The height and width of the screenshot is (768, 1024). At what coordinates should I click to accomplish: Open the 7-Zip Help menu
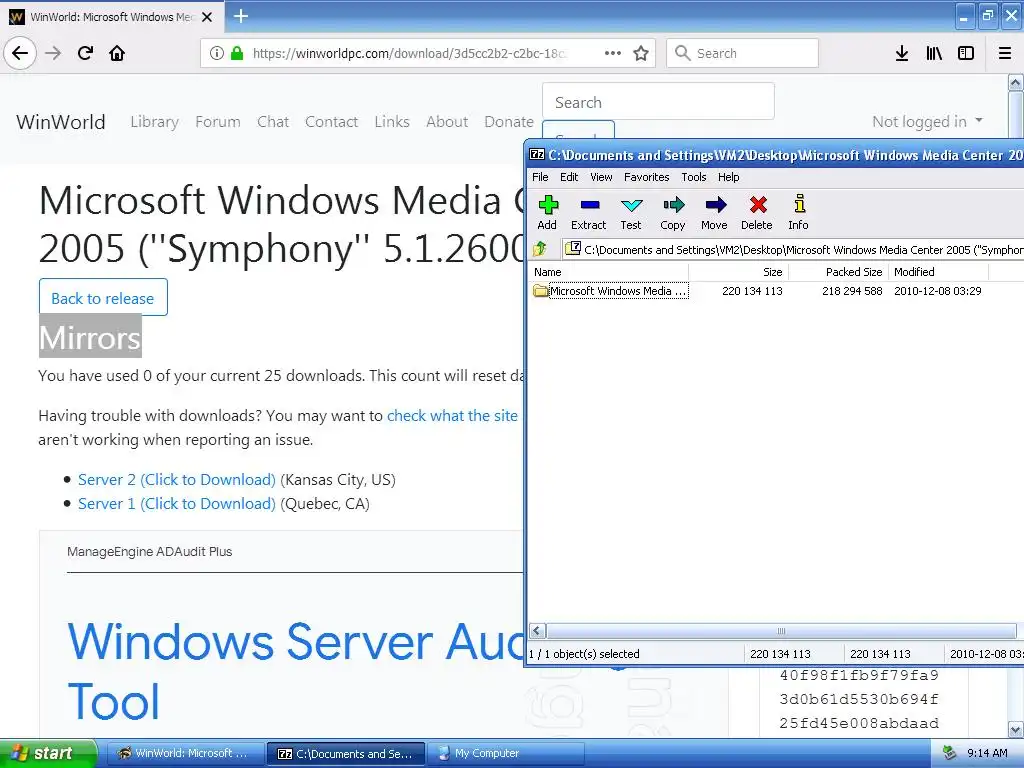click(728, 177)
